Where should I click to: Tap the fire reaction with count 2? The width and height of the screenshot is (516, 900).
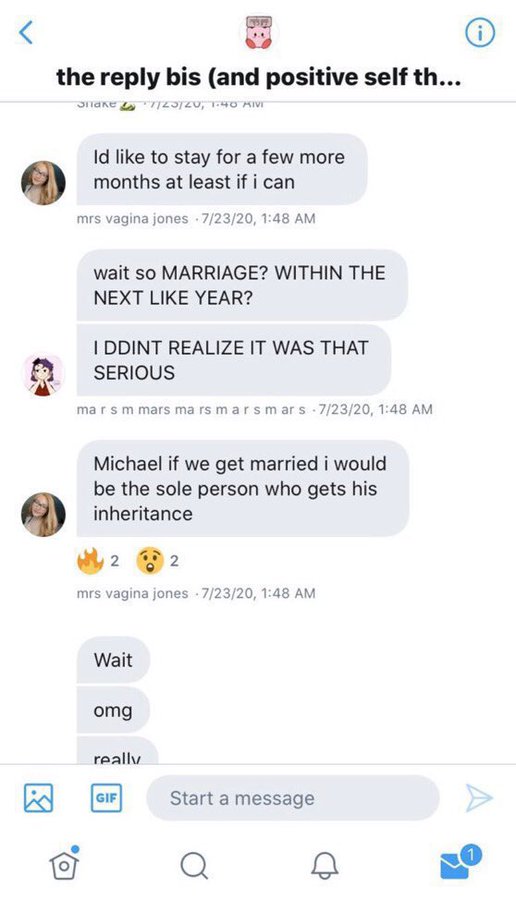(x=98, y=561)
